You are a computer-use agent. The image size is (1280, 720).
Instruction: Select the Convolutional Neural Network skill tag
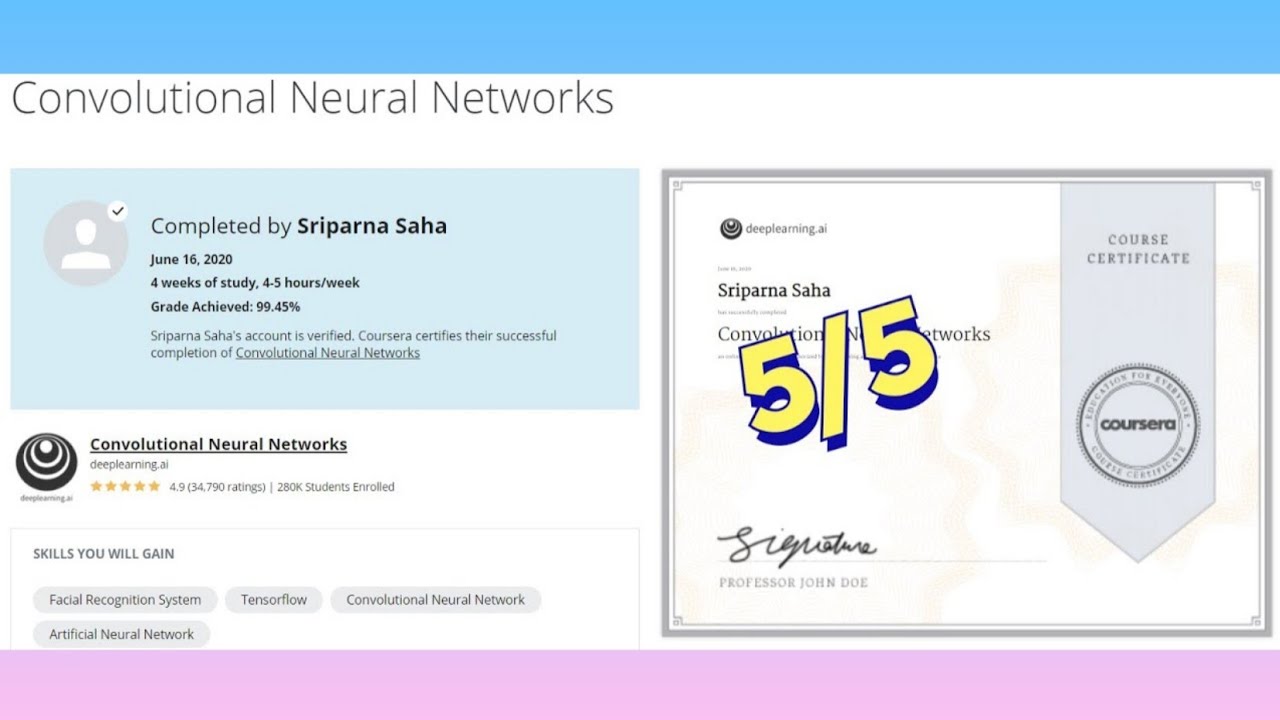tap(435, 600)
